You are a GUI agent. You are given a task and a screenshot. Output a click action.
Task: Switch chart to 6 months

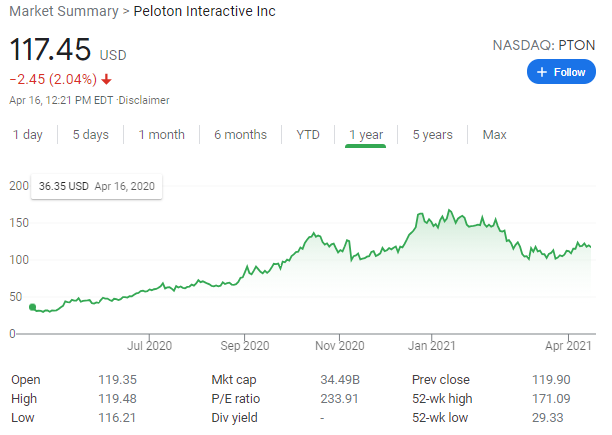click(x=240, y=135)
